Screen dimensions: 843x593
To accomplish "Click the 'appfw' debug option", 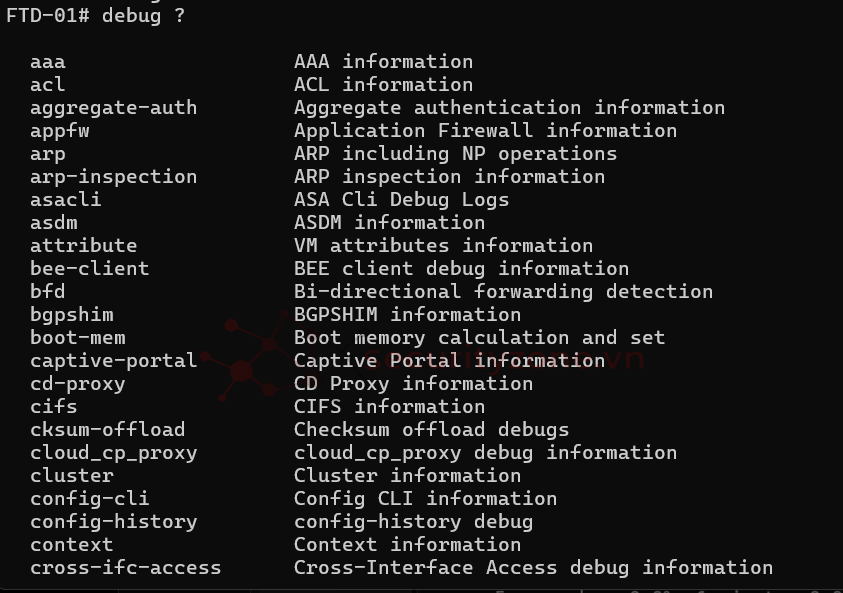I will point(59,131).
